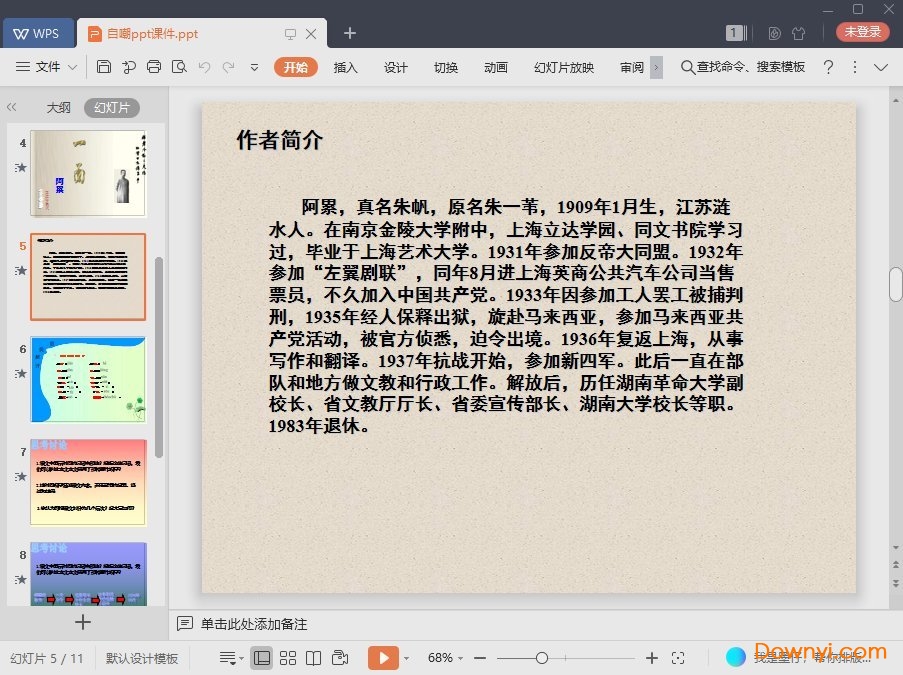Image resolution: width=903 pixels, height=675 pixels.
Task: Click the zoom slider handle
Action: (541, 658)
